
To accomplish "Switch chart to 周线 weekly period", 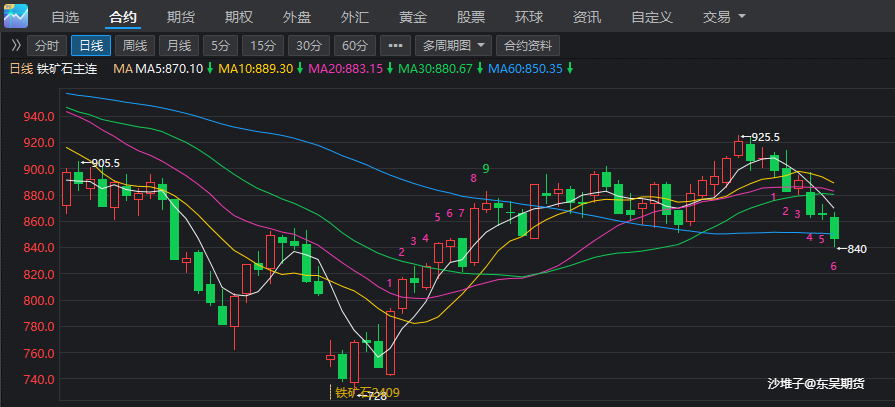I will pyautogui.click(x=135, y=45).
